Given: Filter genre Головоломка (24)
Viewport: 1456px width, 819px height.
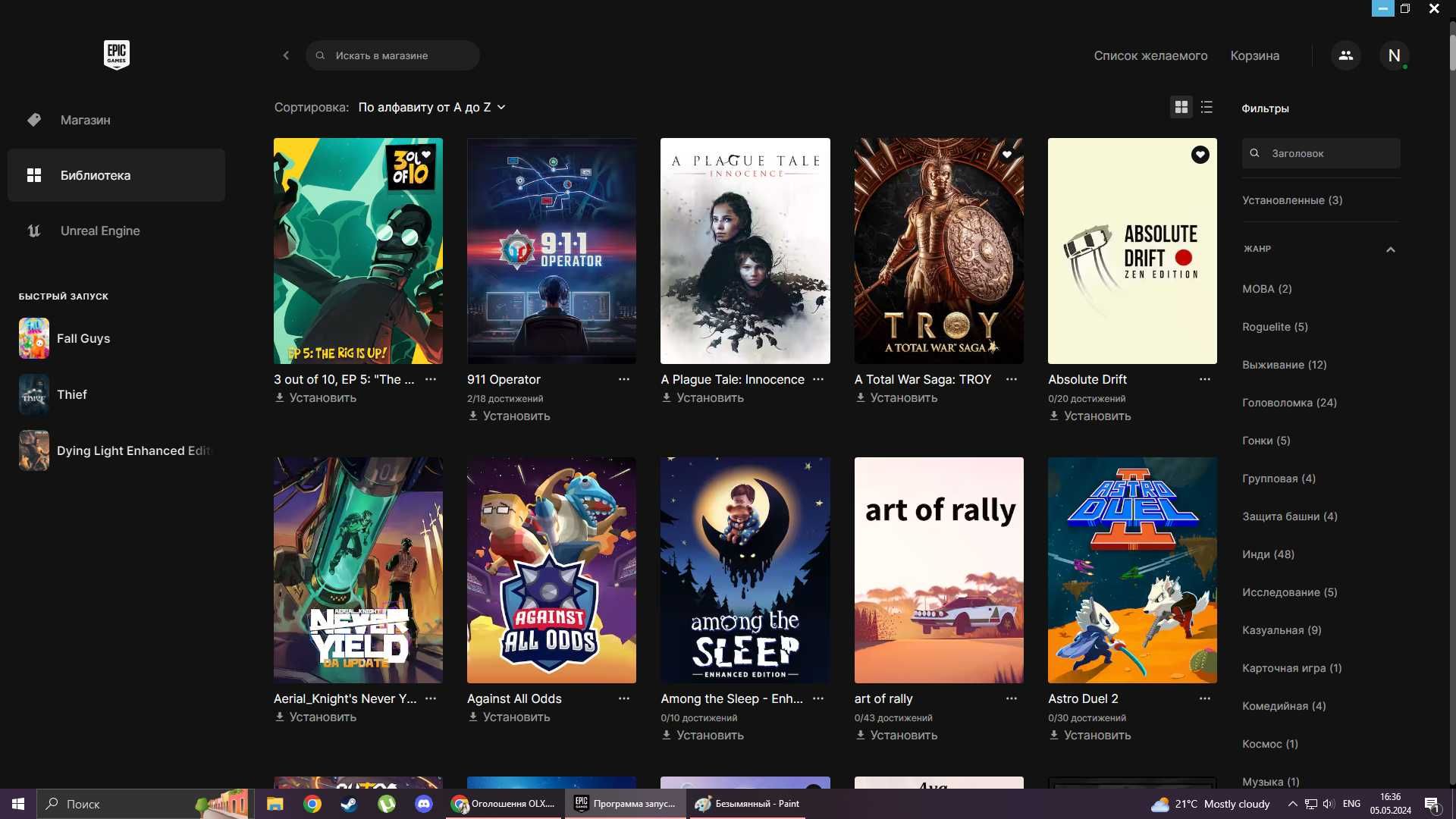Looking at the screenshot, I should click(1289, 403).
